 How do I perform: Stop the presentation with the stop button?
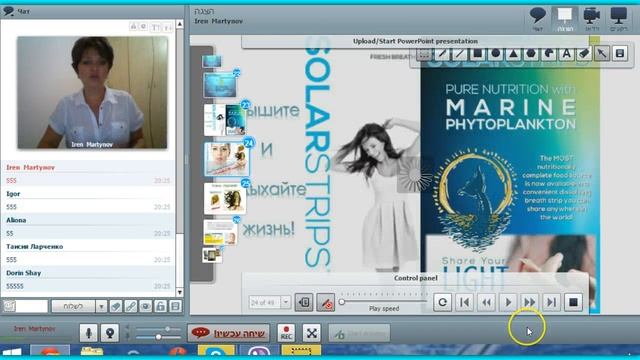573,302
